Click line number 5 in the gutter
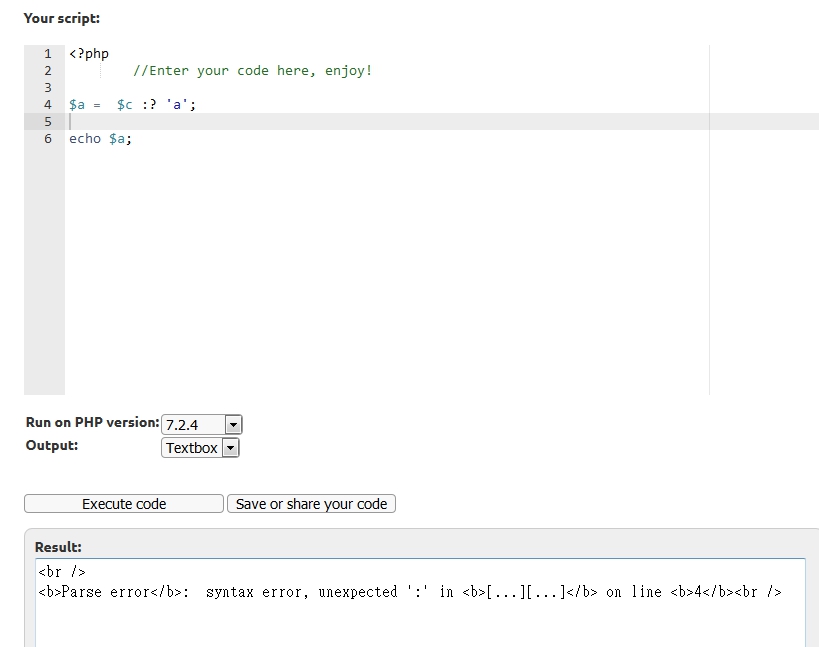Screen dimensions: 819x647 [x=47, y=122]
